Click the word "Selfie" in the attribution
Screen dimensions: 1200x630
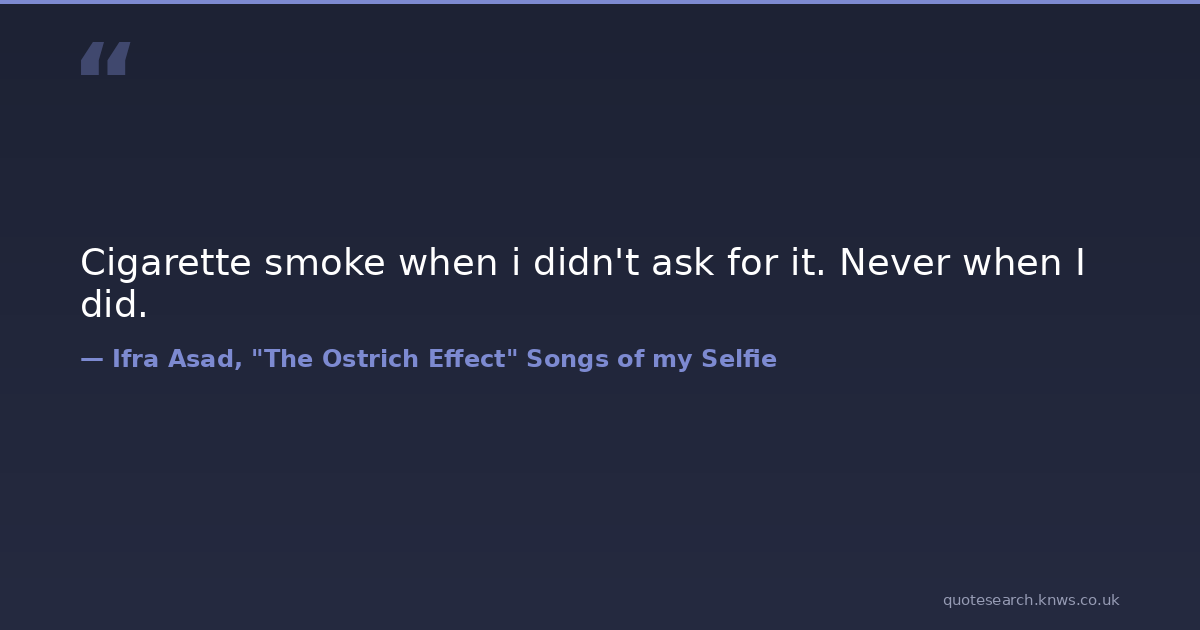(x=740, y=359)
